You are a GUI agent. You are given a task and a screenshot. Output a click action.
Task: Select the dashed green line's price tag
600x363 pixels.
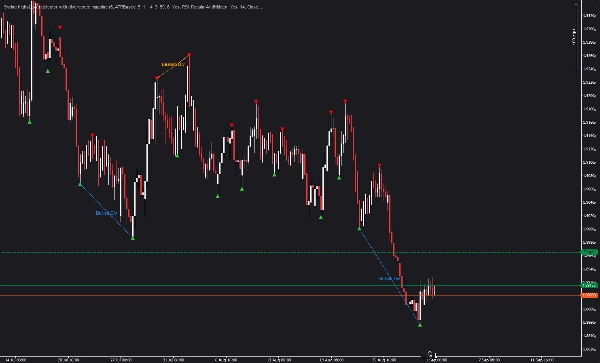pyautogui.click(x=589, y=252)
